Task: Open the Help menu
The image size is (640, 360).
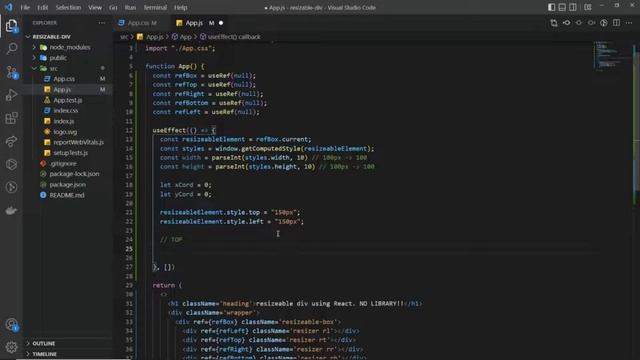Action: 180,7
